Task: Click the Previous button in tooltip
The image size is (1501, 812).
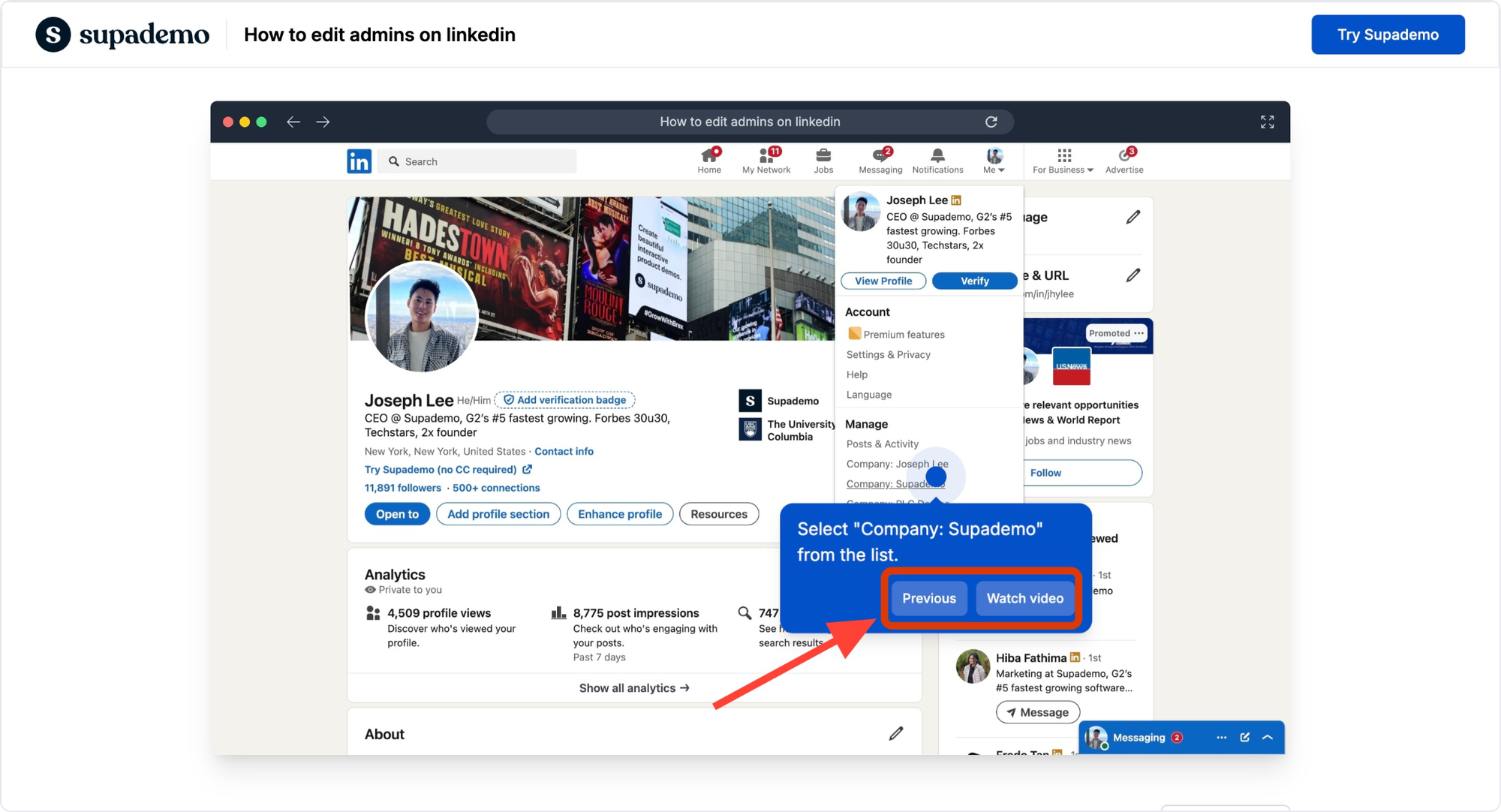Action: point(929,598)
